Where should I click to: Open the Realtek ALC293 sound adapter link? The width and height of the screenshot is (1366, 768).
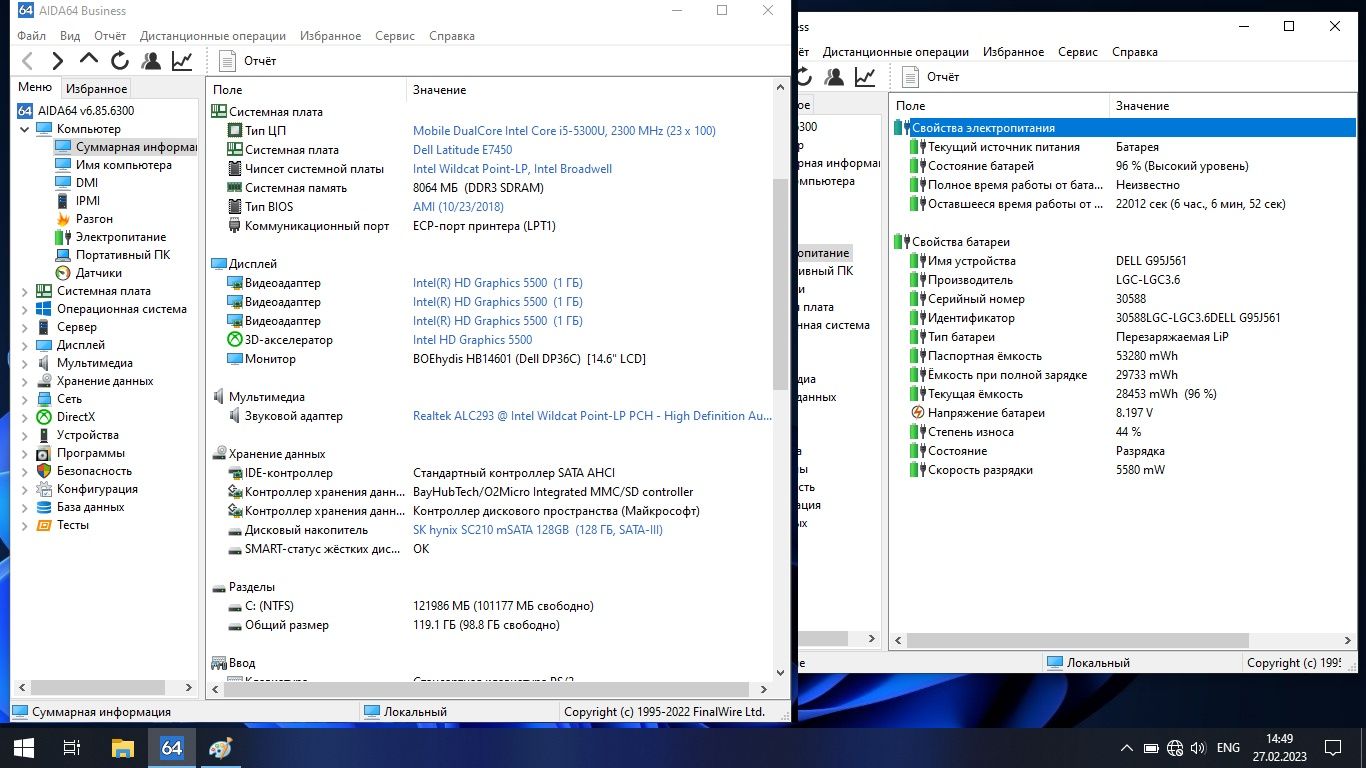(592, 416)
